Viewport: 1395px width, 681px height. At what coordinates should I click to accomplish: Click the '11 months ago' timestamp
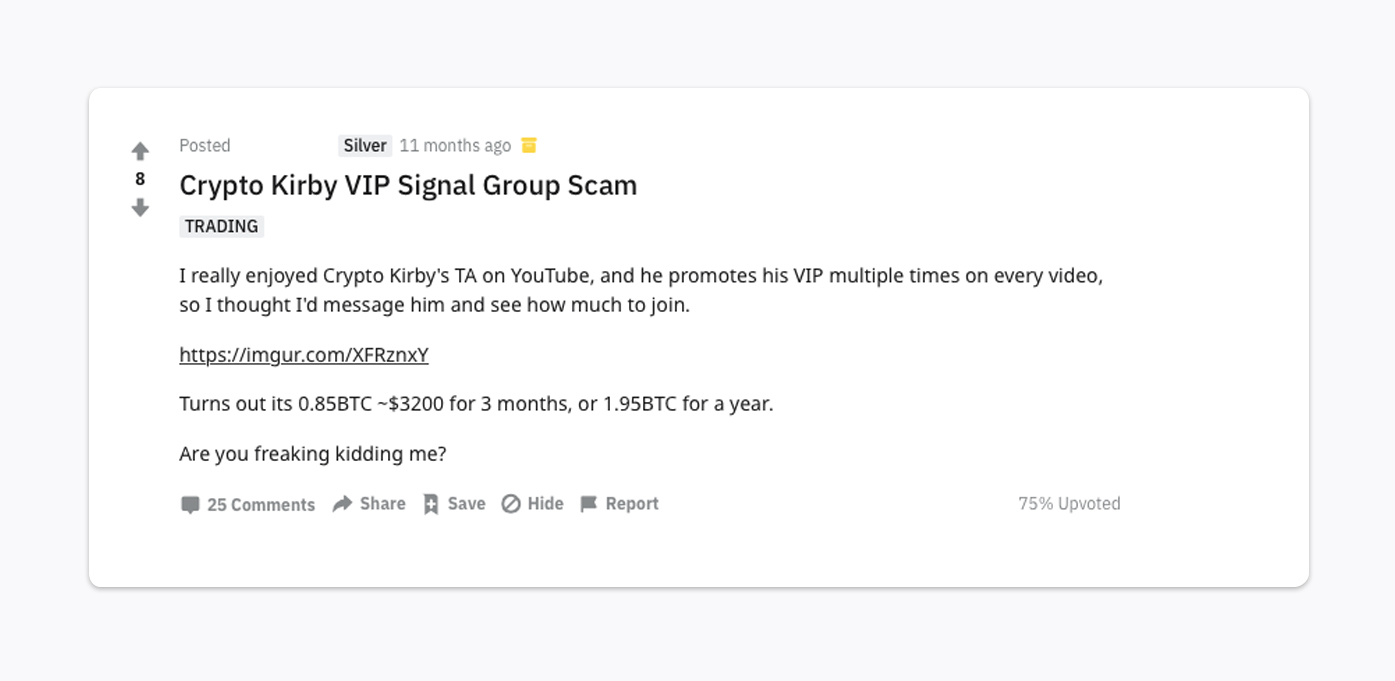(455, 145)
